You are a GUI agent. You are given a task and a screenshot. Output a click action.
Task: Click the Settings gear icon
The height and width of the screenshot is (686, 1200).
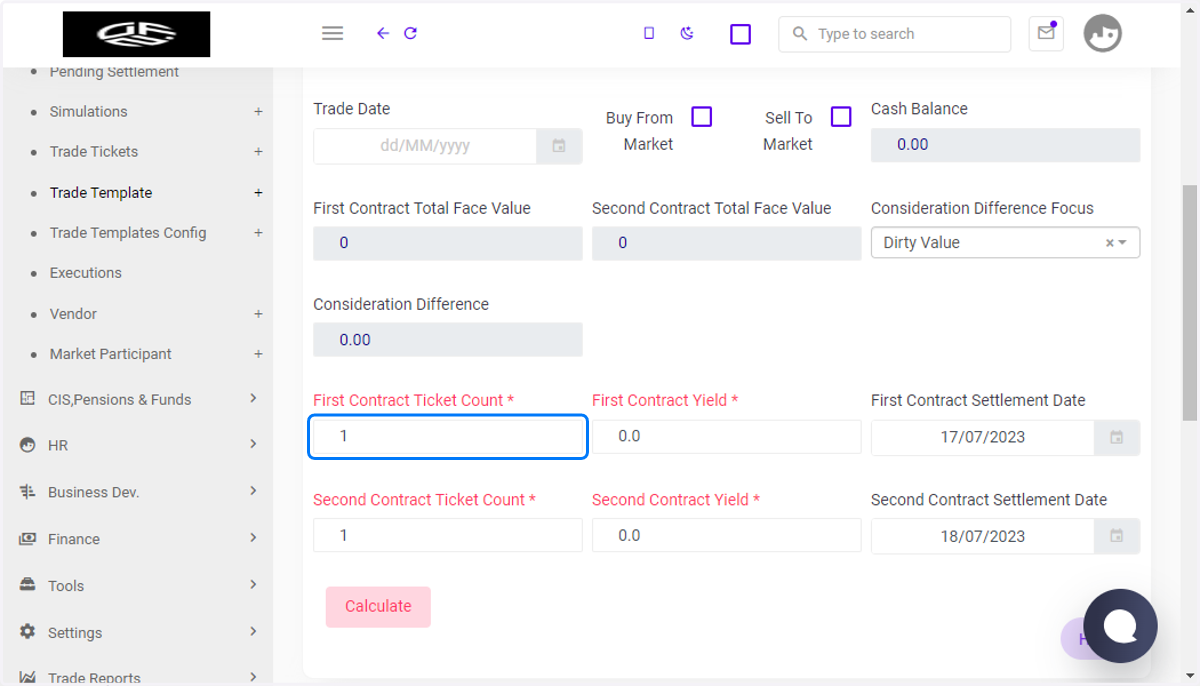(x=28, y=632)
